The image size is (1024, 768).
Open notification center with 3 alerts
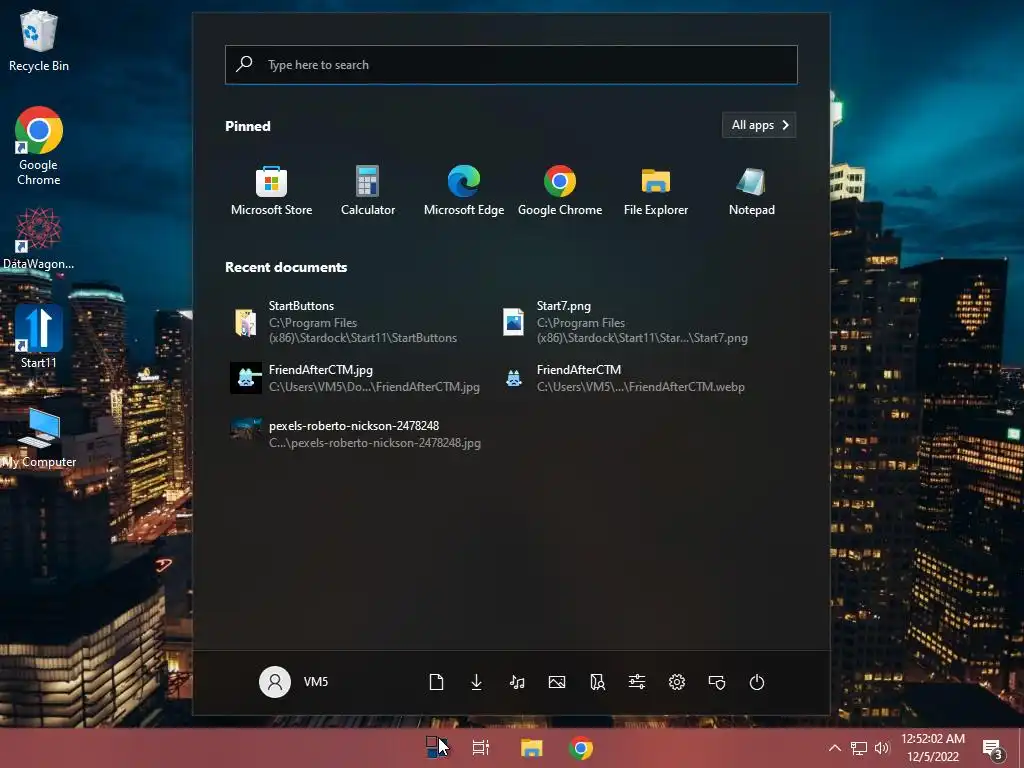pos(993,749)
